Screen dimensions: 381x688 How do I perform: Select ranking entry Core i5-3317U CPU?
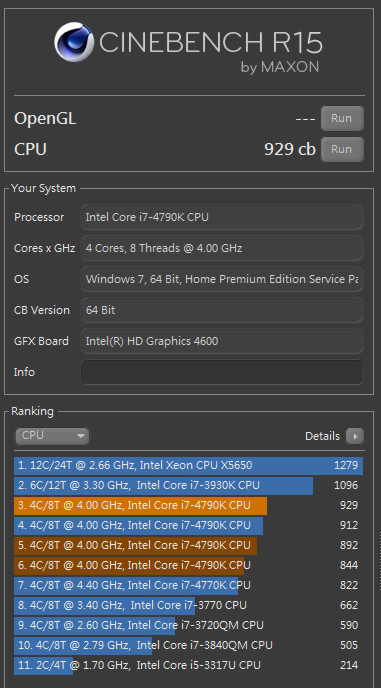point(189,666)
